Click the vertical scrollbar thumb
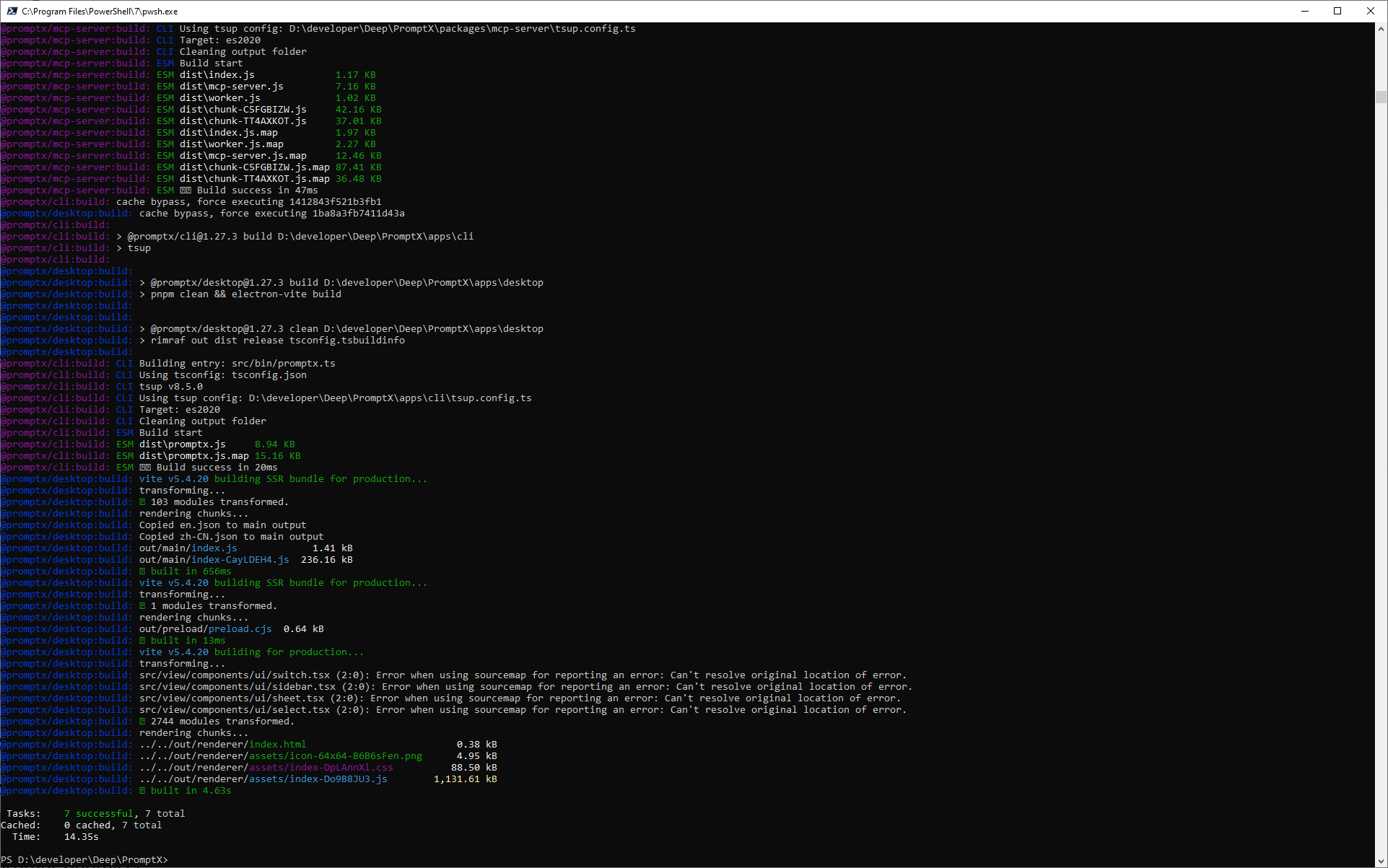Screen dimensions: 1388x868 (x=1381, y=97)
